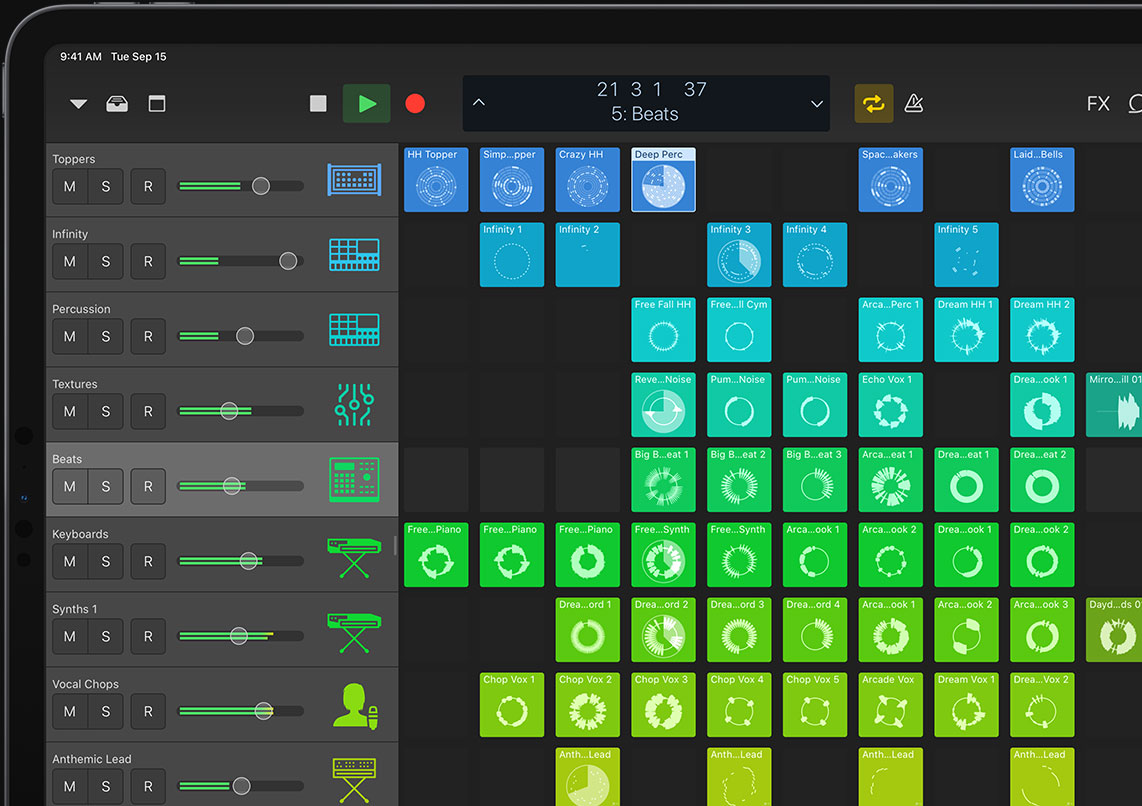Solo the Toppers track
1142x806 pixels.
(106, 186)
